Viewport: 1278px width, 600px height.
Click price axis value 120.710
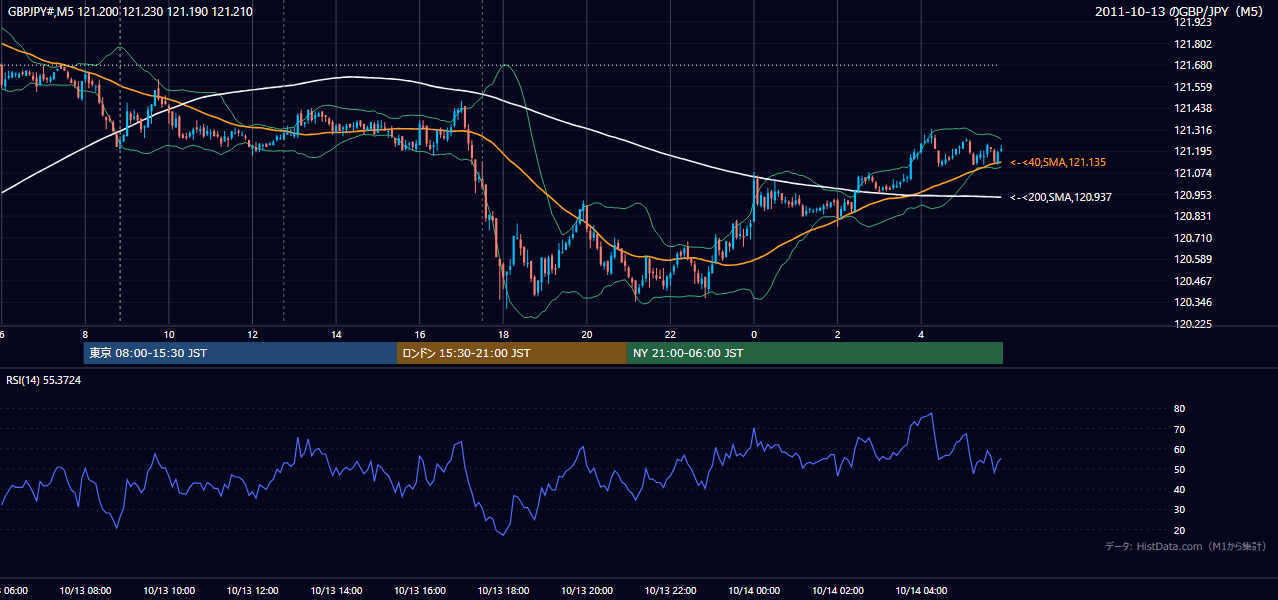coord(1193,238)
